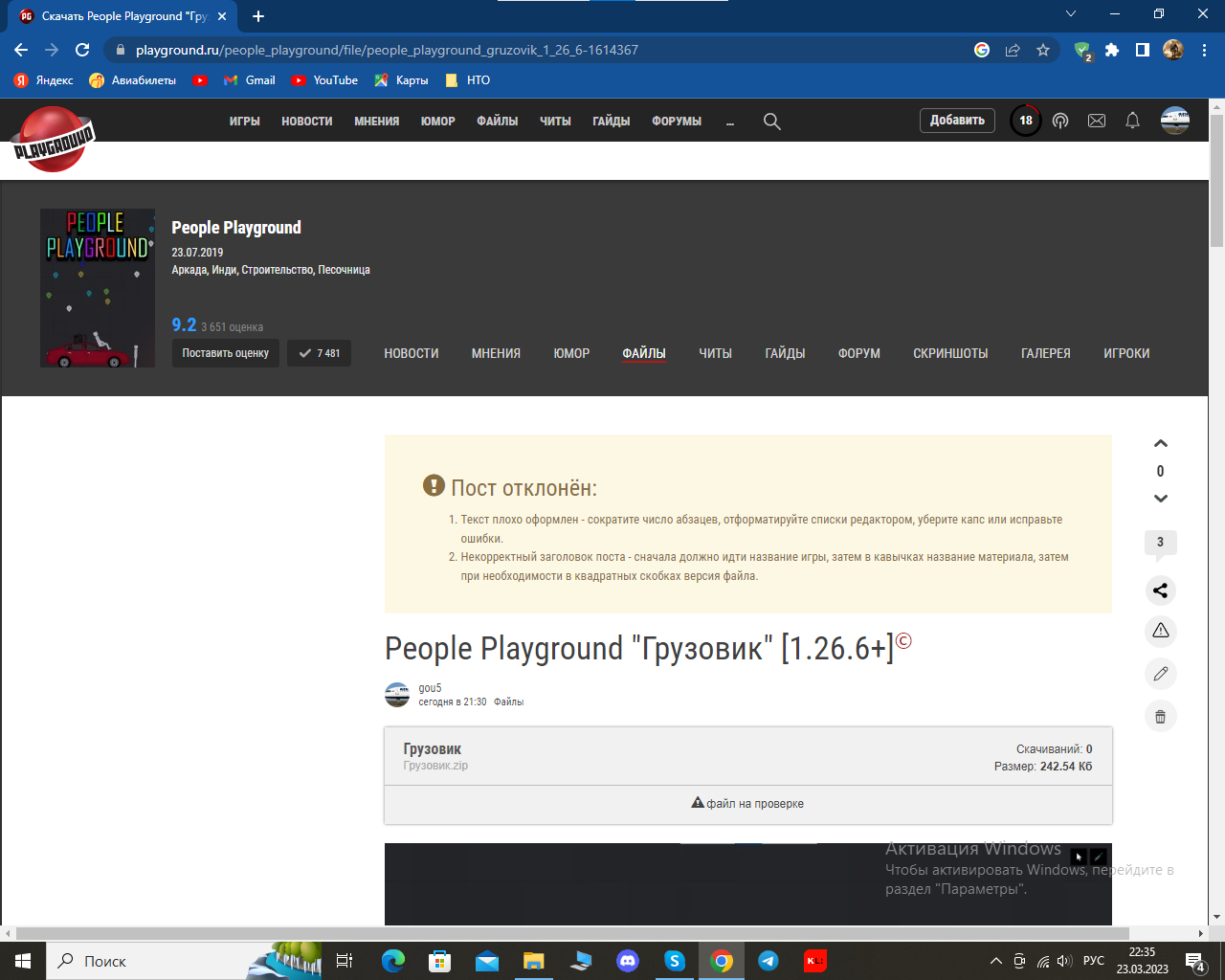1225x980 pixels.
Task: Open the ЧИТЫ tab of the game
Action: click(x=715, y=353)
